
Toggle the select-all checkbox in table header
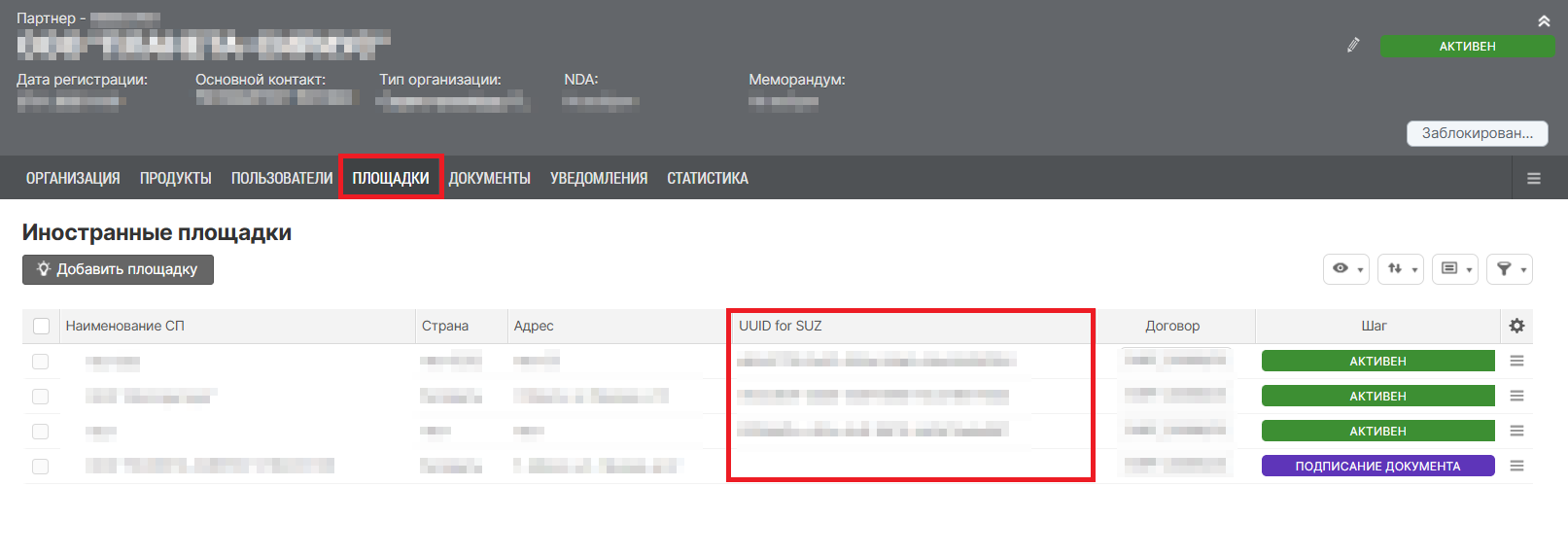tap(41, 326)
